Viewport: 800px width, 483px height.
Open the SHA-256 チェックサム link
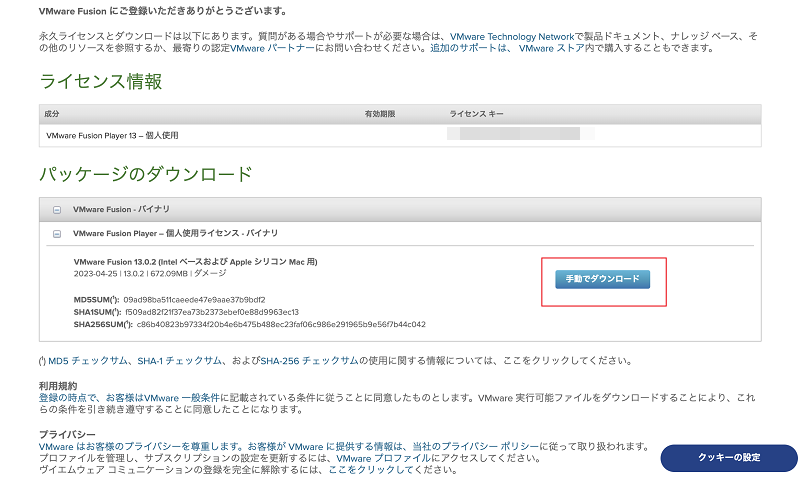pyautogui.click(x=310, y=361)
